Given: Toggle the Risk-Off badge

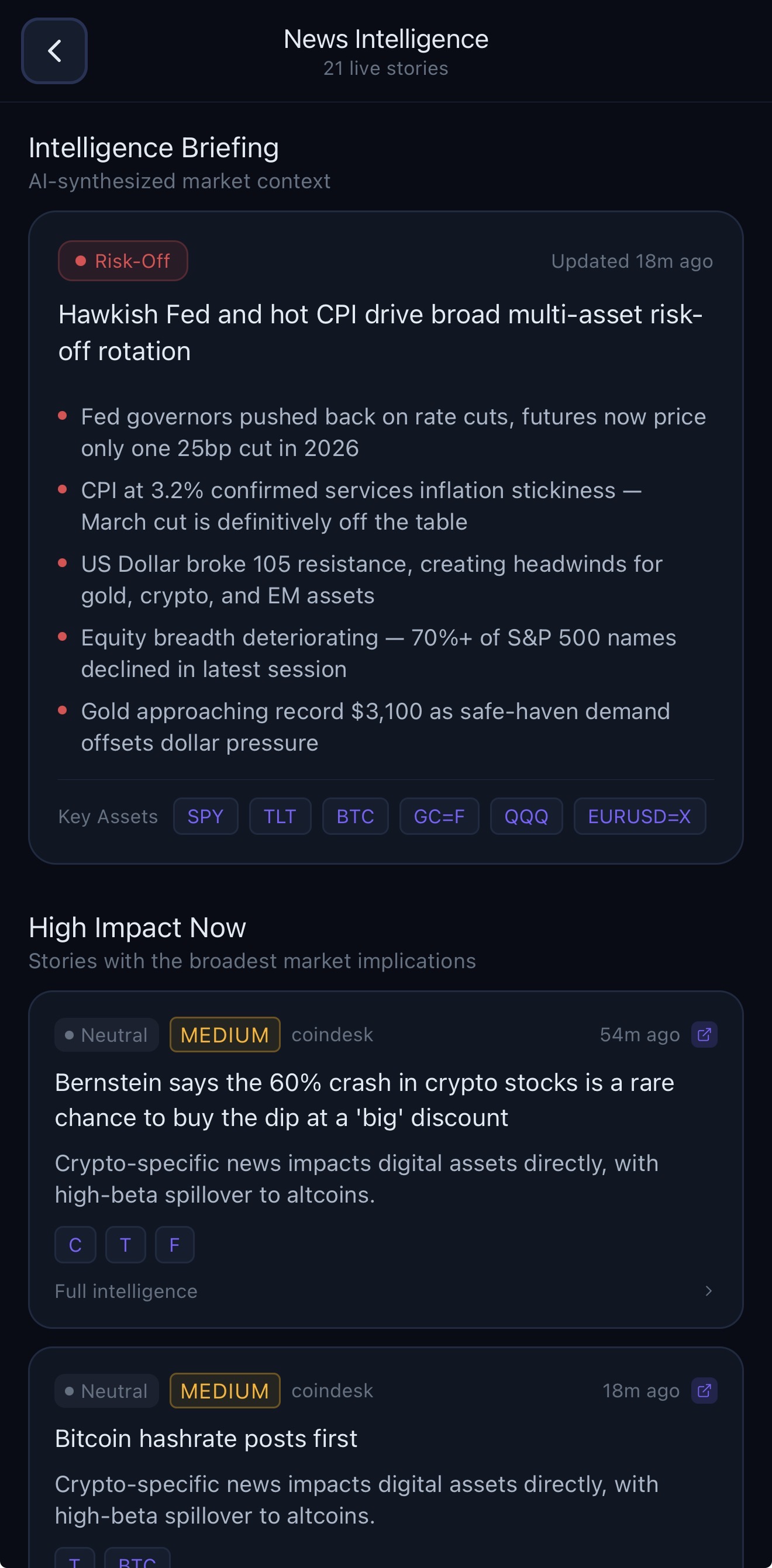Looking at the screenshot, I should click(x=122, y=261).
